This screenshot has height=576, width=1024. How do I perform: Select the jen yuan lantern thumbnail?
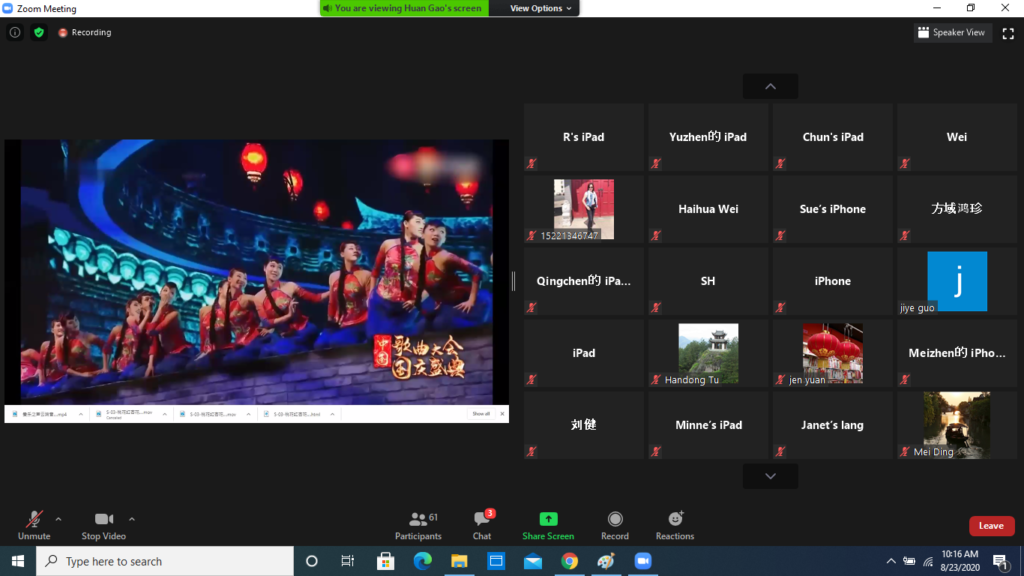click(x=833, y=353)
